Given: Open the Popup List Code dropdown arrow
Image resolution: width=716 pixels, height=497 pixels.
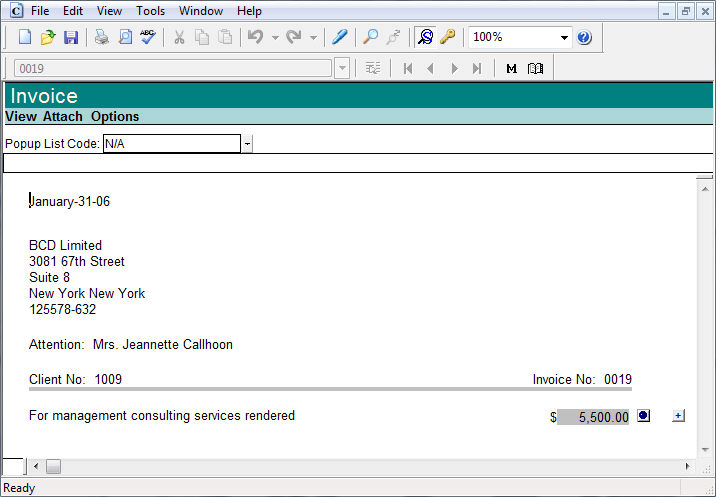Looking at the screenshot, I should pos(247,144).
